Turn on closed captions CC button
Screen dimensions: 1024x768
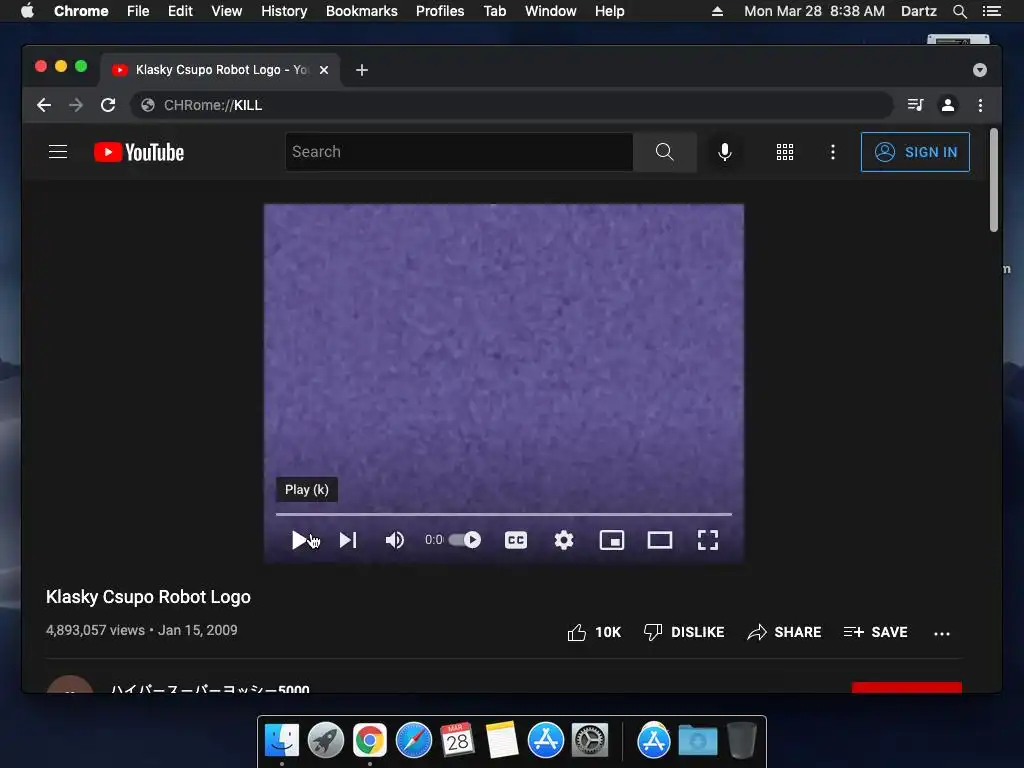pyautogui.click(x=516, y=540)
